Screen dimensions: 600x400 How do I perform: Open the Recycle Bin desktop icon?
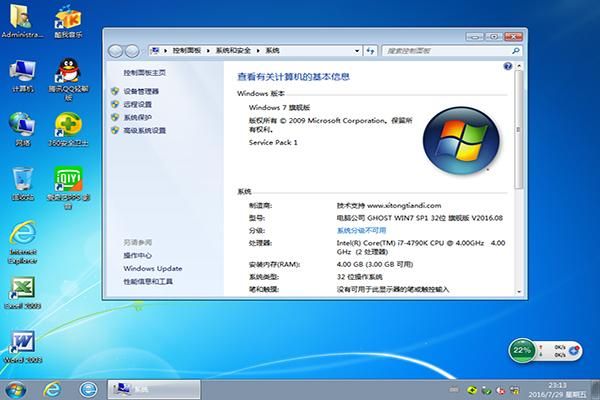pos(23,184)
